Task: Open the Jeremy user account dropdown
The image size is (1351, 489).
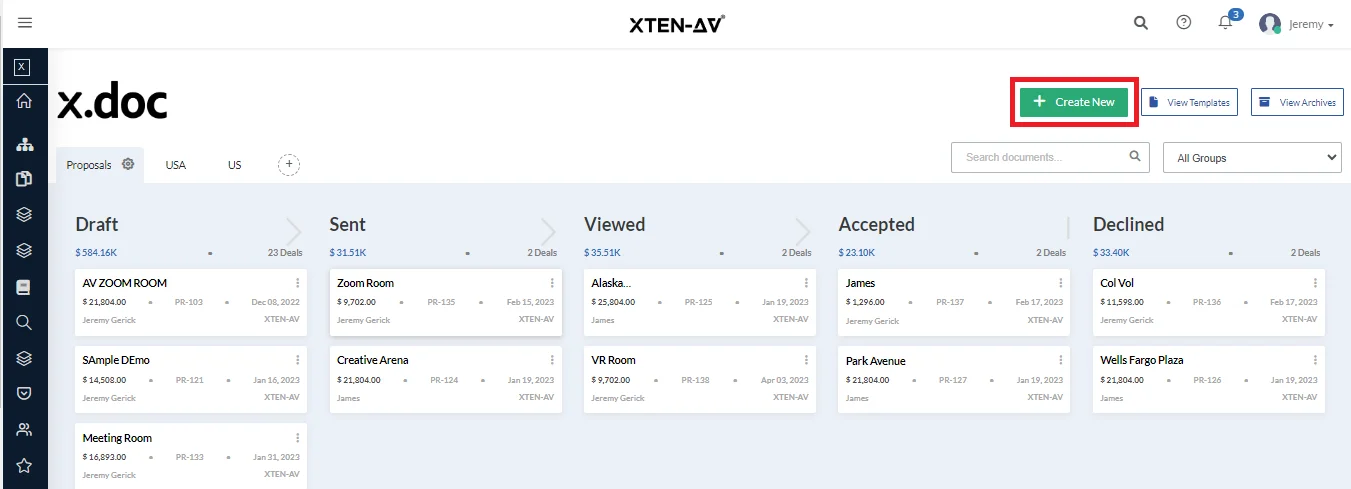Action: (1297, 24)
